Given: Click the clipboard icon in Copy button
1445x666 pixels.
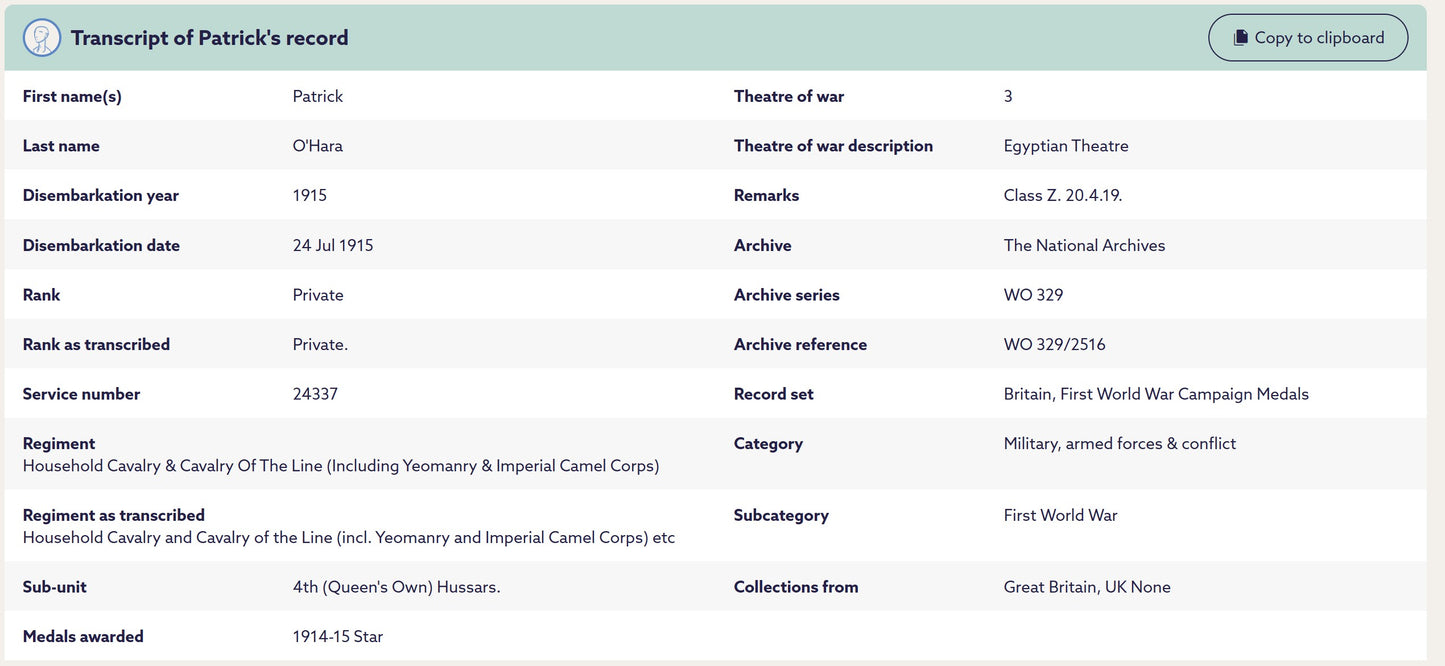Looking at the screenshot, I should [x=1240, y=38].
